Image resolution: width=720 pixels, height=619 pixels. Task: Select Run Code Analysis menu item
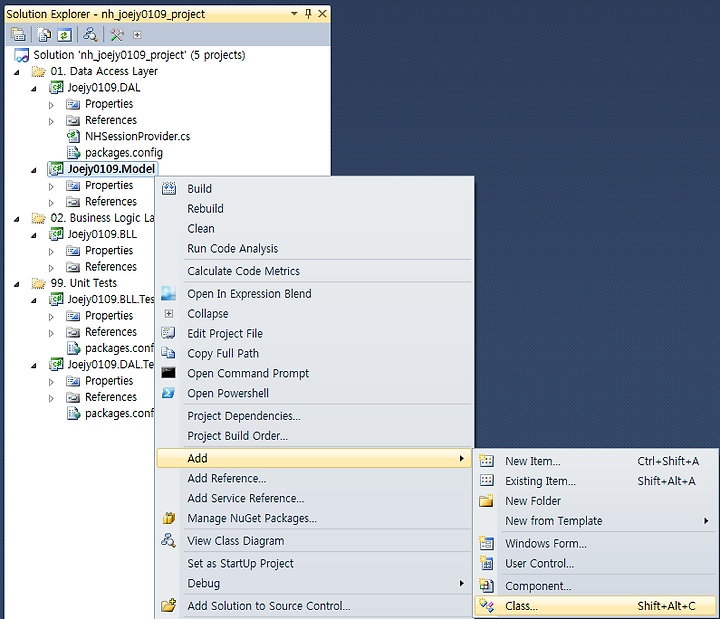(x=315, y=248)
